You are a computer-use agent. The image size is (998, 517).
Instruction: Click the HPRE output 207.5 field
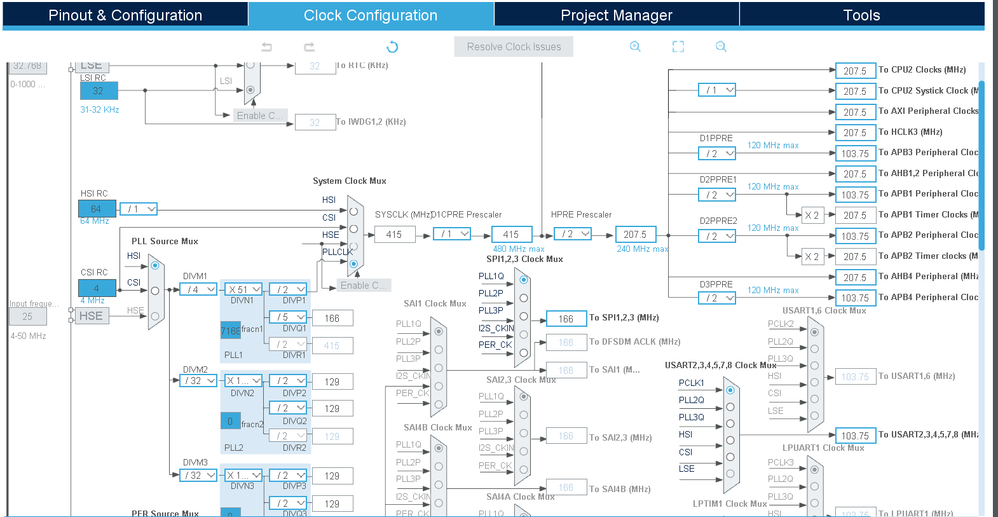pyautogui.click(x=635, y=234)
